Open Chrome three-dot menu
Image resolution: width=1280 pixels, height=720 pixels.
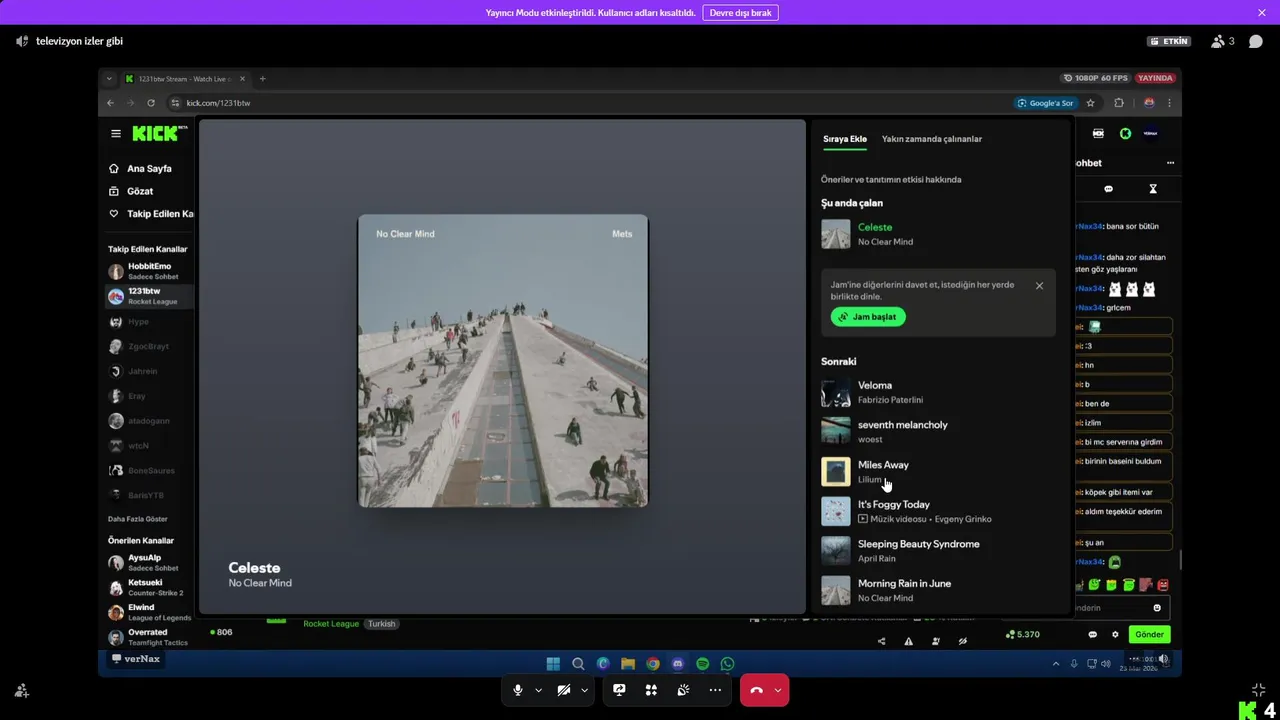pos(1169,103)
